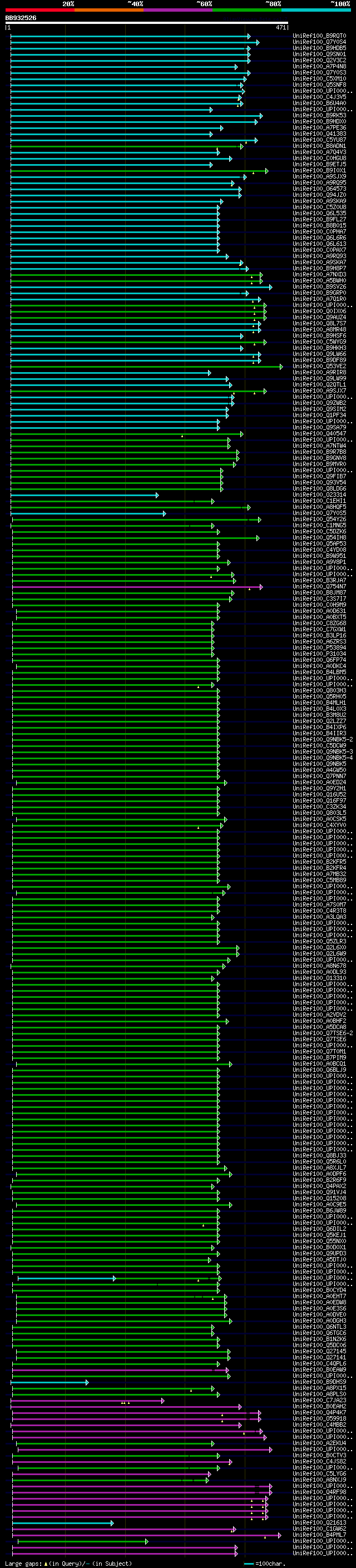Select hit label UniRef100_Q9SN01
Screen dimensions: 356x1568
coord(319,54)
